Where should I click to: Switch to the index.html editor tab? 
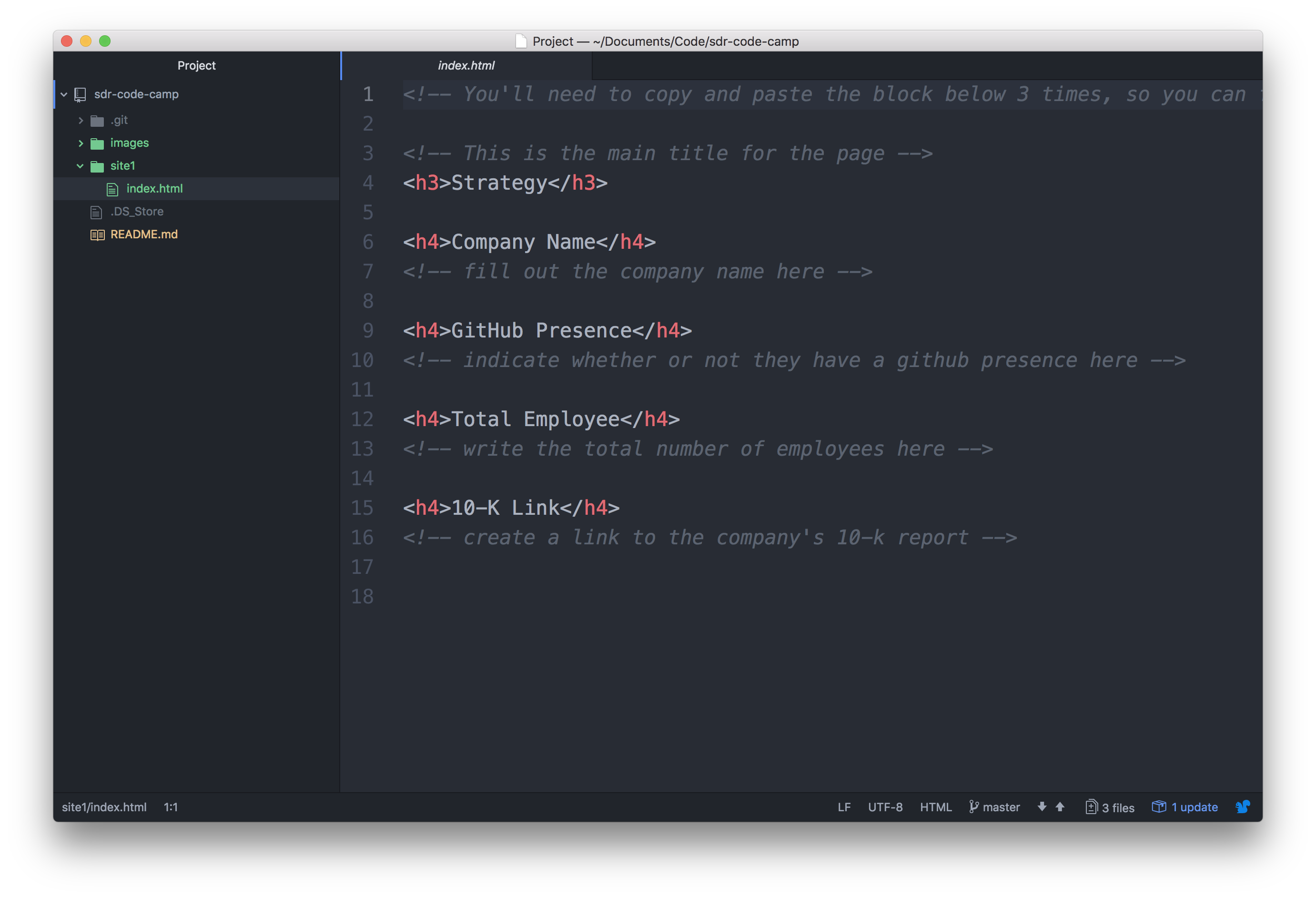pos(466,66)
